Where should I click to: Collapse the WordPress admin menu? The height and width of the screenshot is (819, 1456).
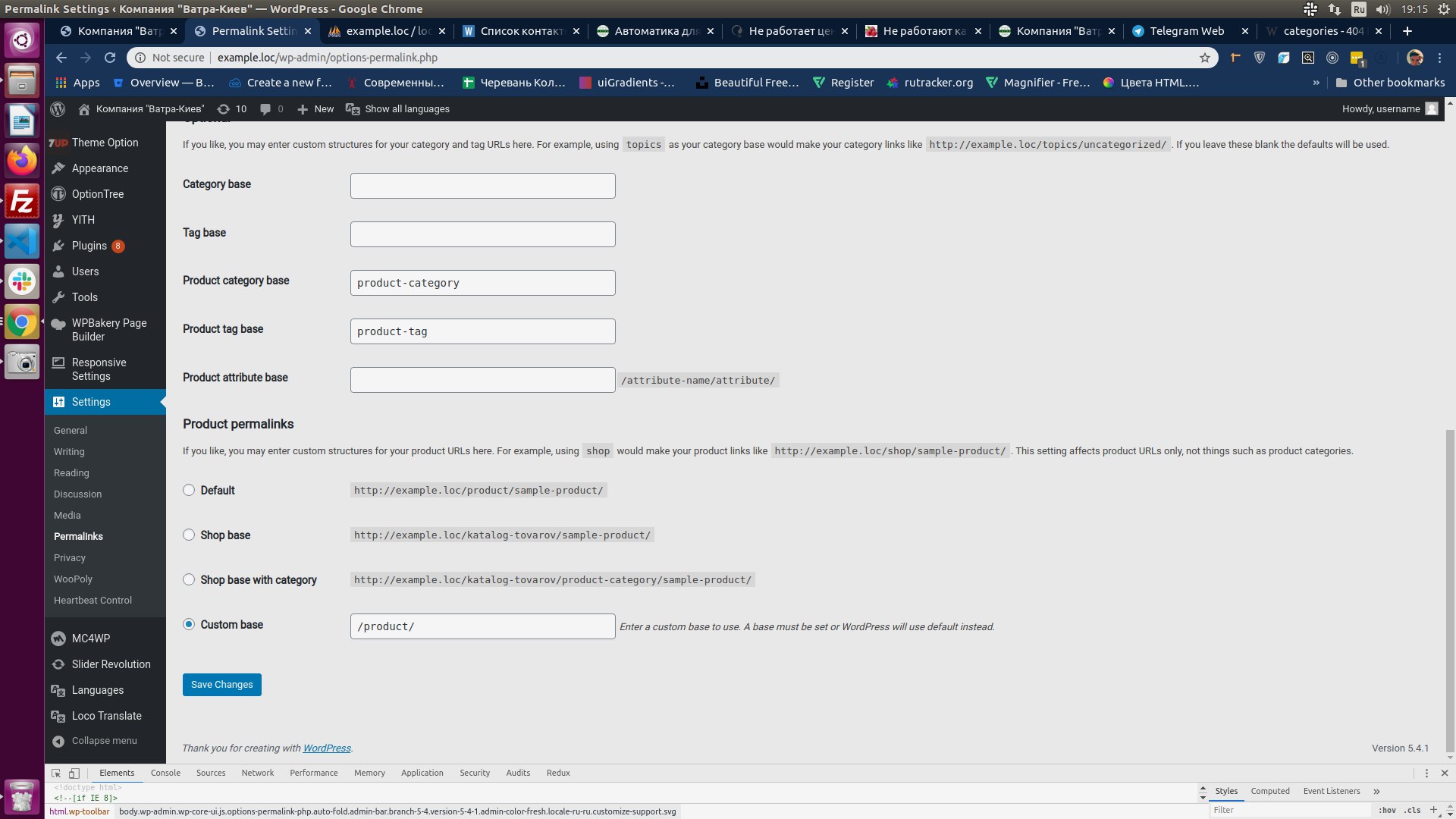coord(105,741)
